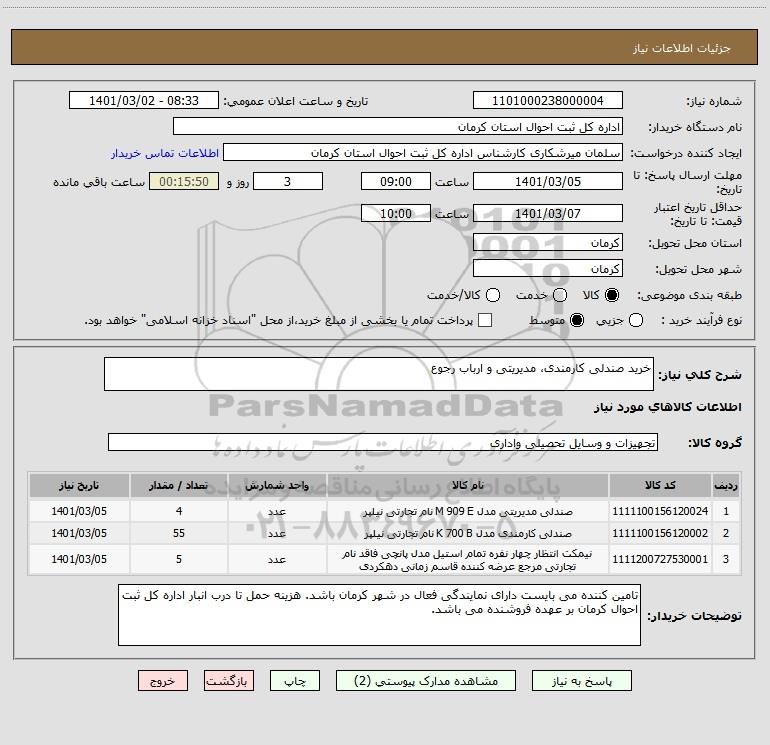Screen dimensions: 770x745
Task: Click the delivery province field کرمان
Action: click(548, 242)
